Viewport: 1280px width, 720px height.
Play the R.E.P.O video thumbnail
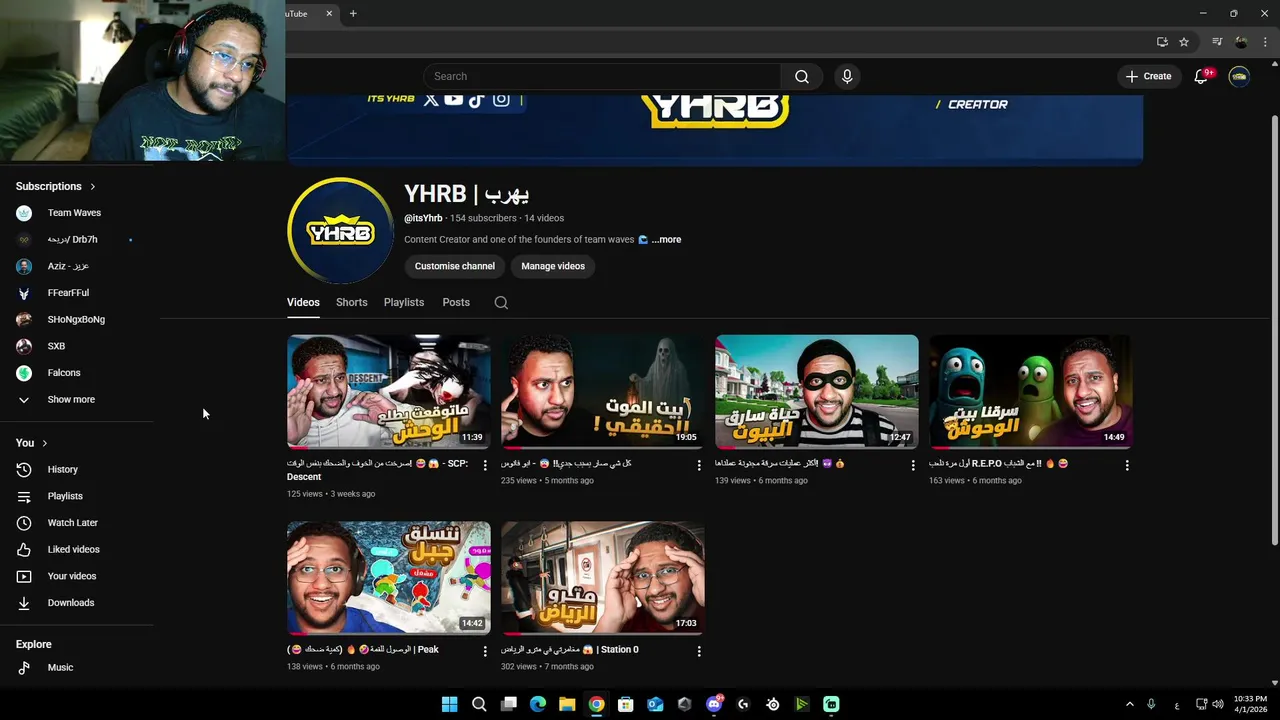tap(1031, 391)
